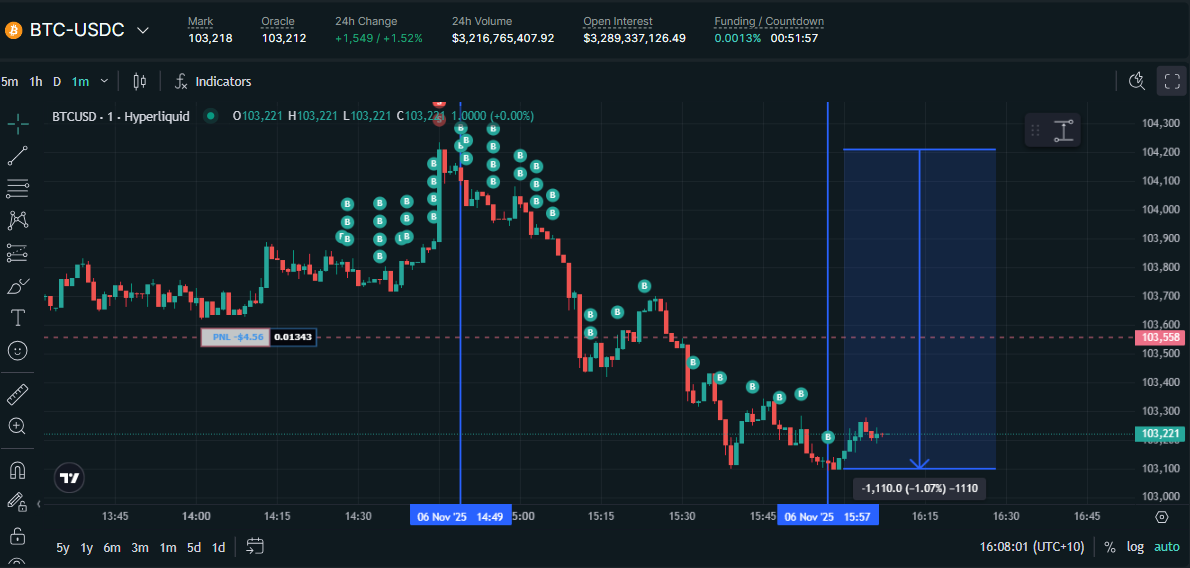Change candlestick chart style
1190x568 pixels.
click(x=139, y=81)
